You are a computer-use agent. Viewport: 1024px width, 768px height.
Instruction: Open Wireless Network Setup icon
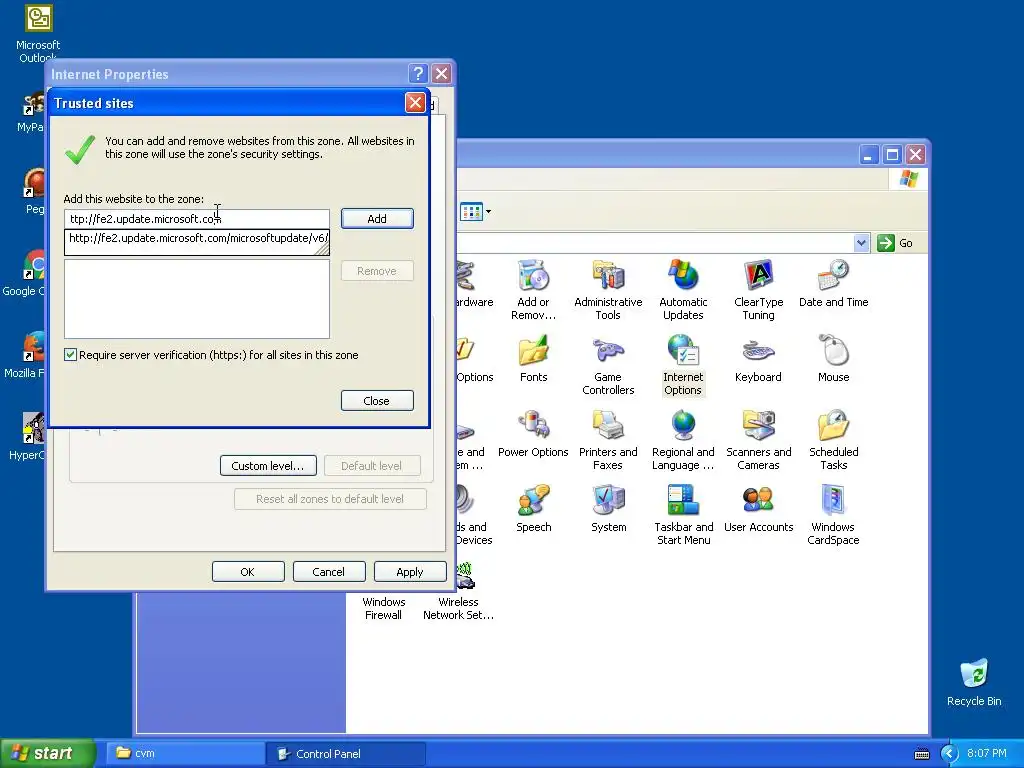[458, 590]
